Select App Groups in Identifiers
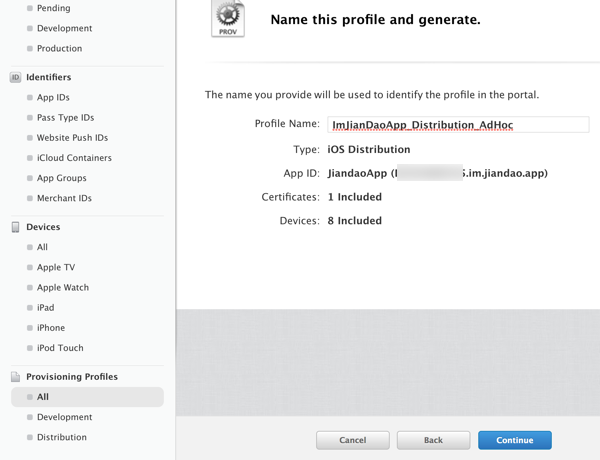The image size is (600, 460). tap(61, 178)
